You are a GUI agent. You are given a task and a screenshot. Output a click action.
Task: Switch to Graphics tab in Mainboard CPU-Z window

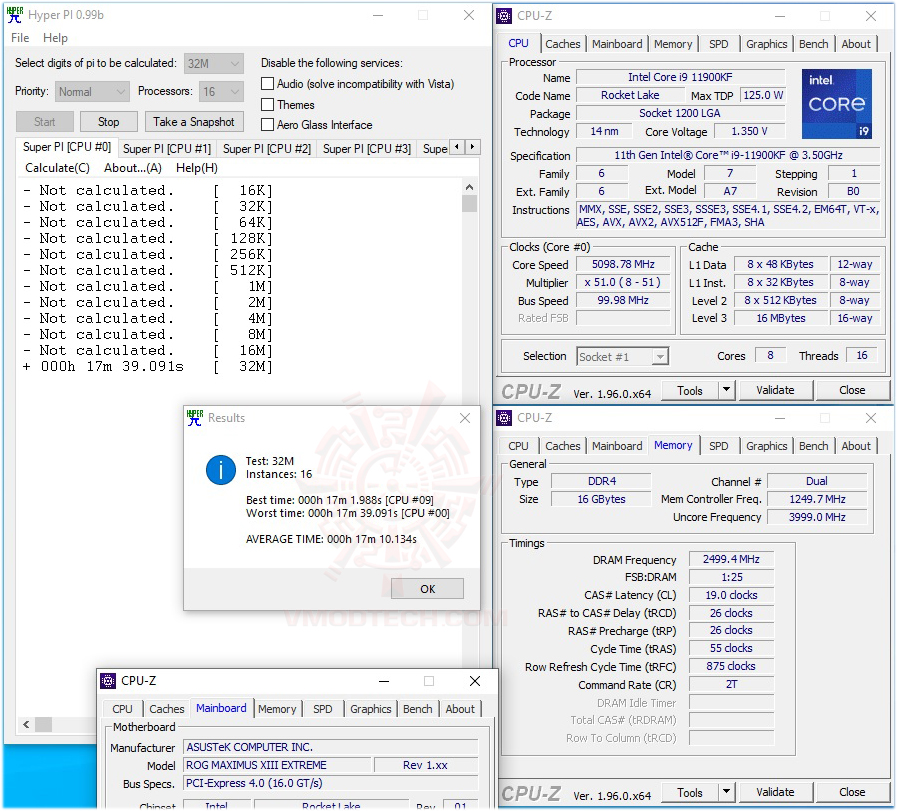[x=371, y=709]
